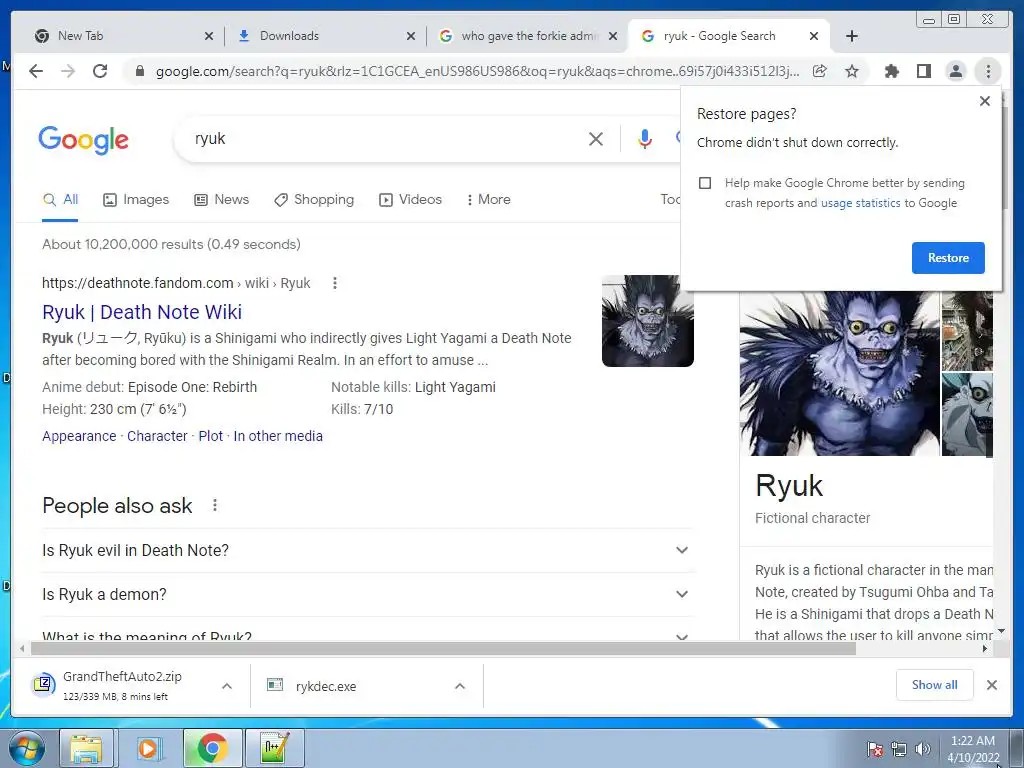The height and width of the screenshot is (768, 1024).
Task: Enable sending crash reports checkbox
Action: pos(705,183)
